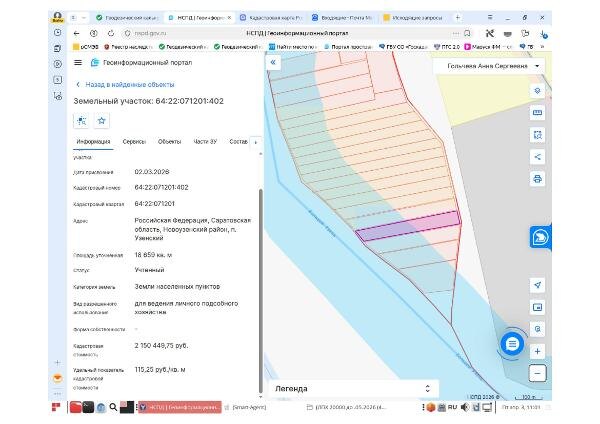
Task: Activate area selection tool on map
Action: [537, 135]
